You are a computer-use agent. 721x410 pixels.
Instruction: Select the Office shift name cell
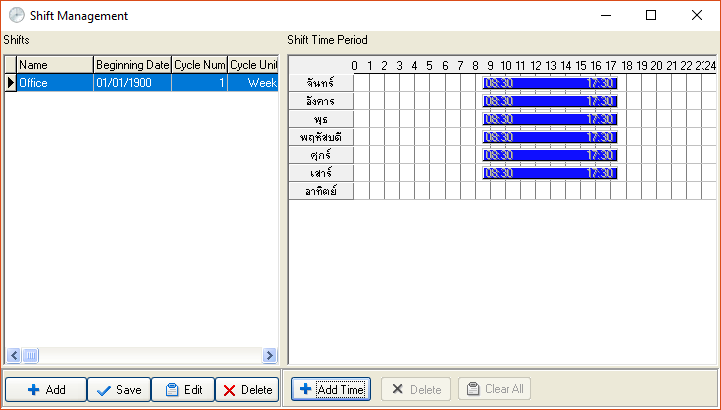pyautogui.click(x=55, y=83)
